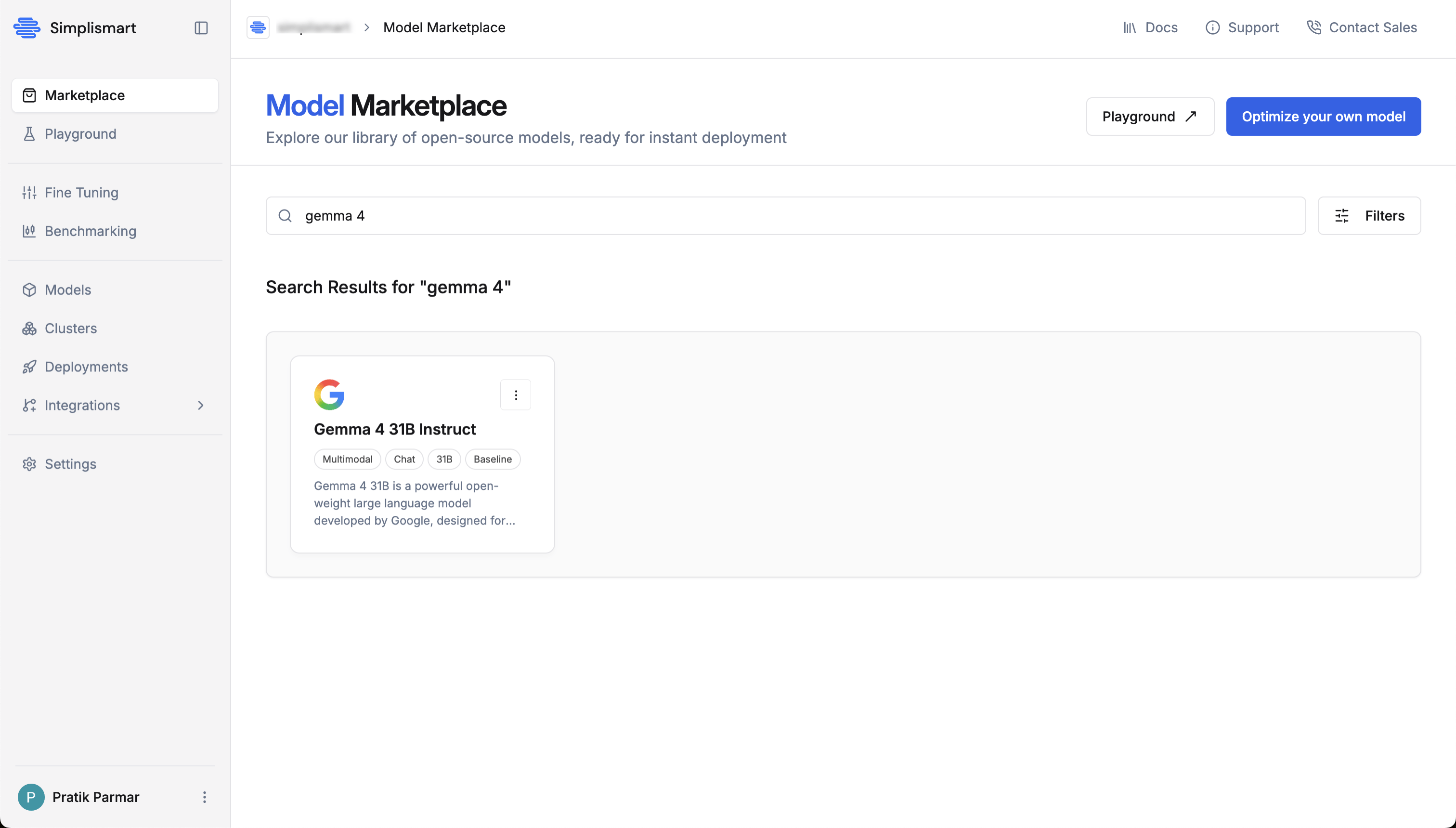Click the Multimodal tag
This screenshot has height=828, width=1456.
tap(348, 459)
